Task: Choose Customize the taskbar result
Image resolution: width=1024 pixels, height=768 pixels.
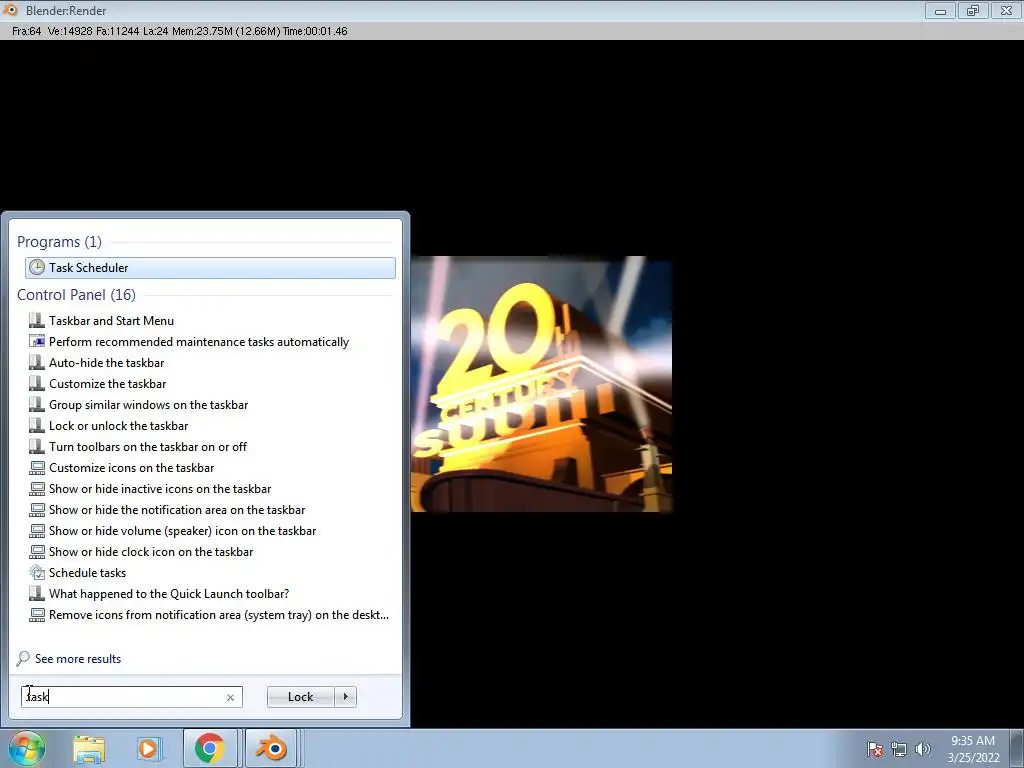Action: (x=107, y=383)
